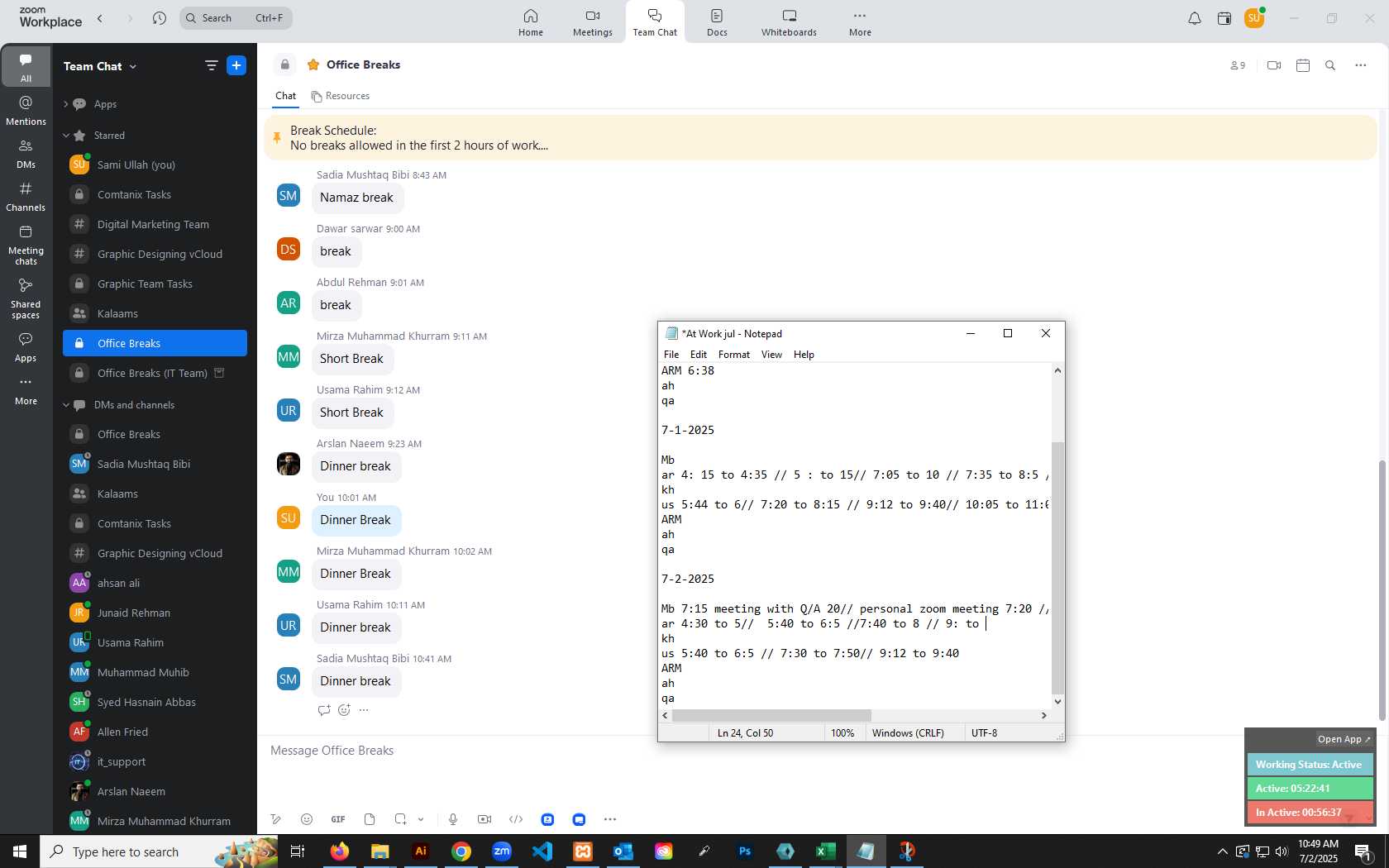Open More in the left rail
Viewport: 1389px width, 868px height.
pyautogui.click(x=26, y=390)
